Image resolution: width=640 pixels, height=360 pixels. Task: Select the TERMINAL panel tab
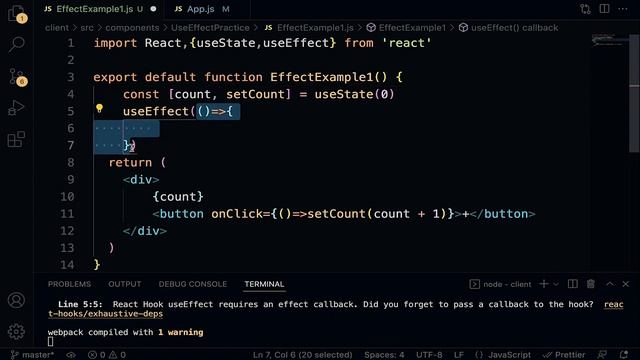264,284
